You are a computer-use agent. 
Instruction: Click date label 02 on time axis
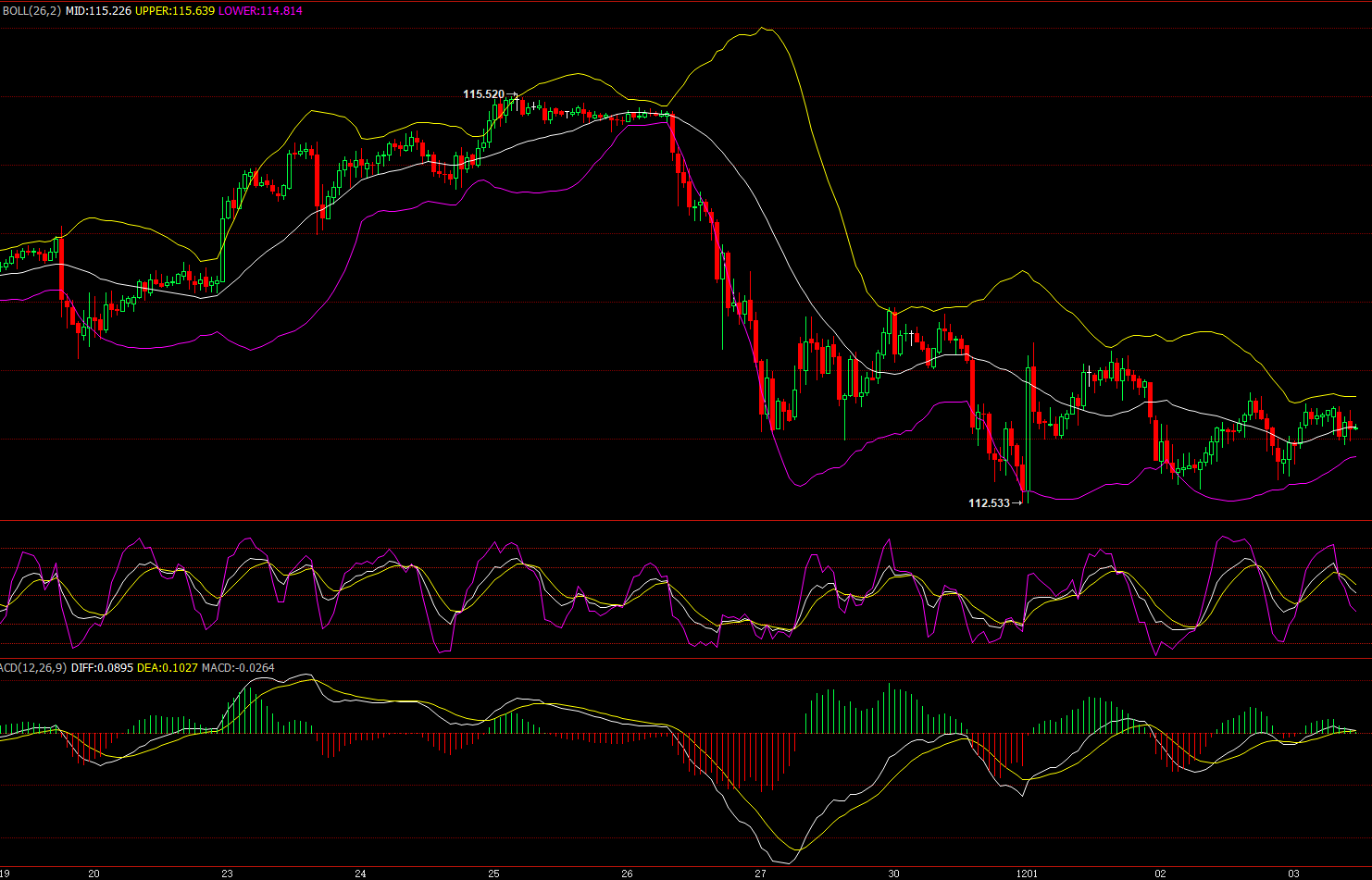coord(1160,874)
